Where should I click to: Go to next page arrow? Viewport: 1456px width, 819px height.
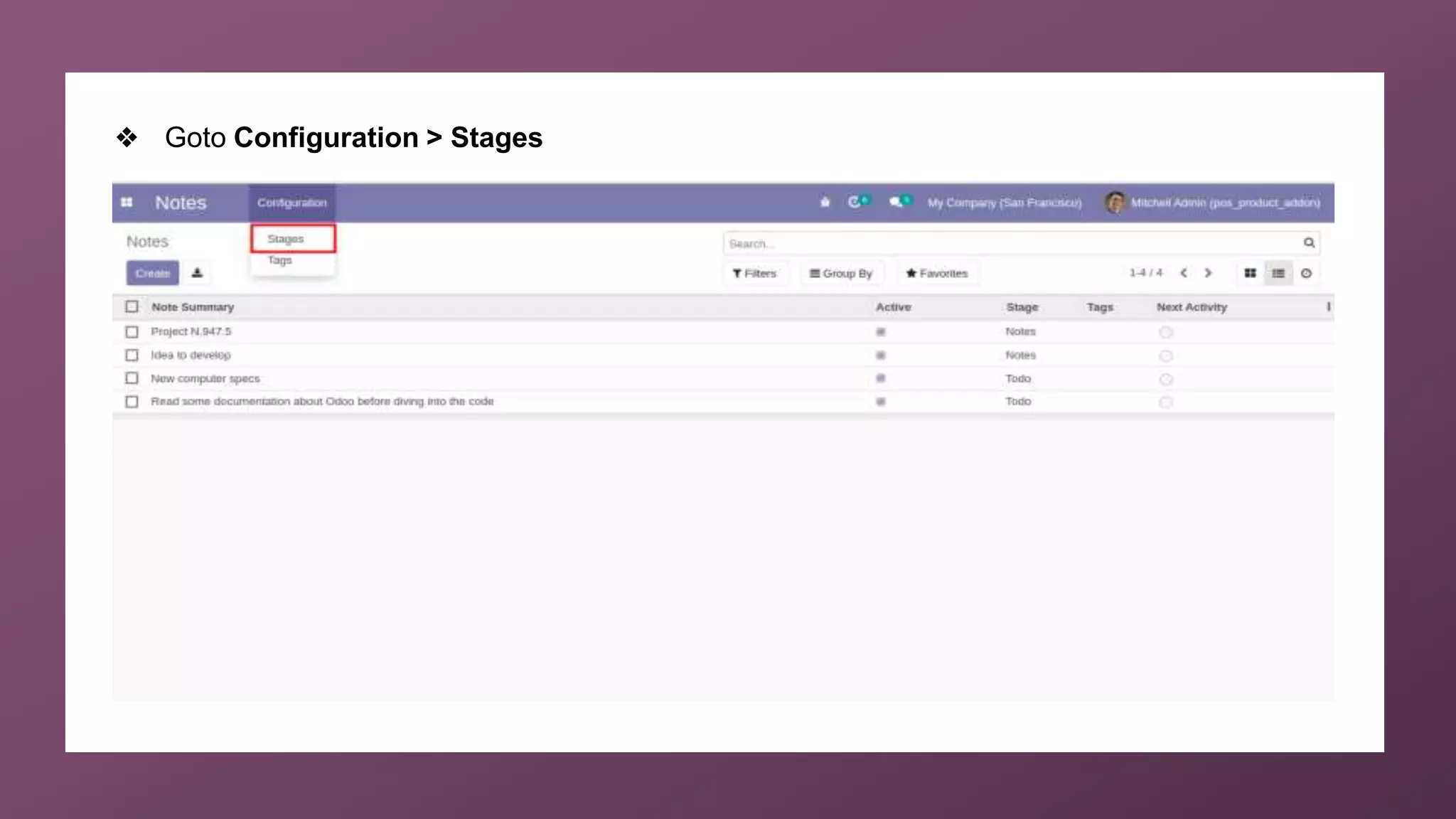point(1208,273)
